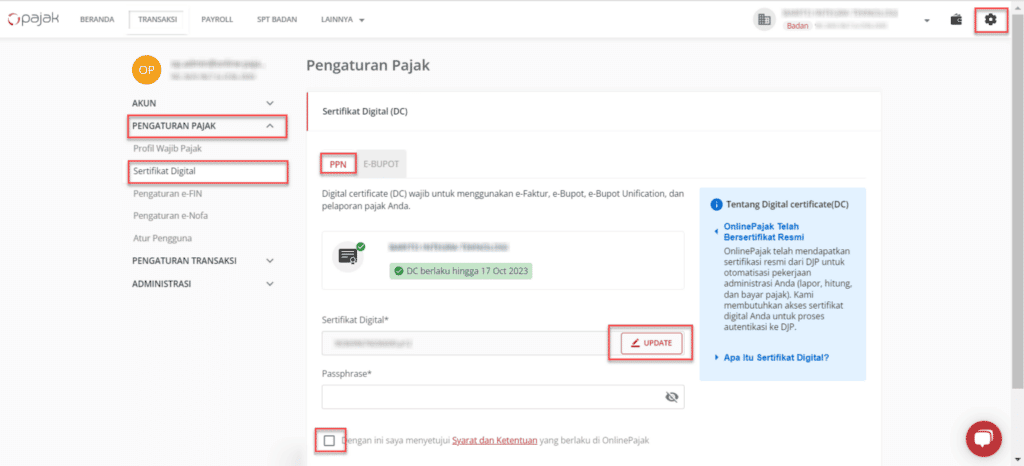Image resolution: width=1024 pixels, height=466 pixels.
Task: Open the wallet icon in header
Action: click(x=956, y=20)
